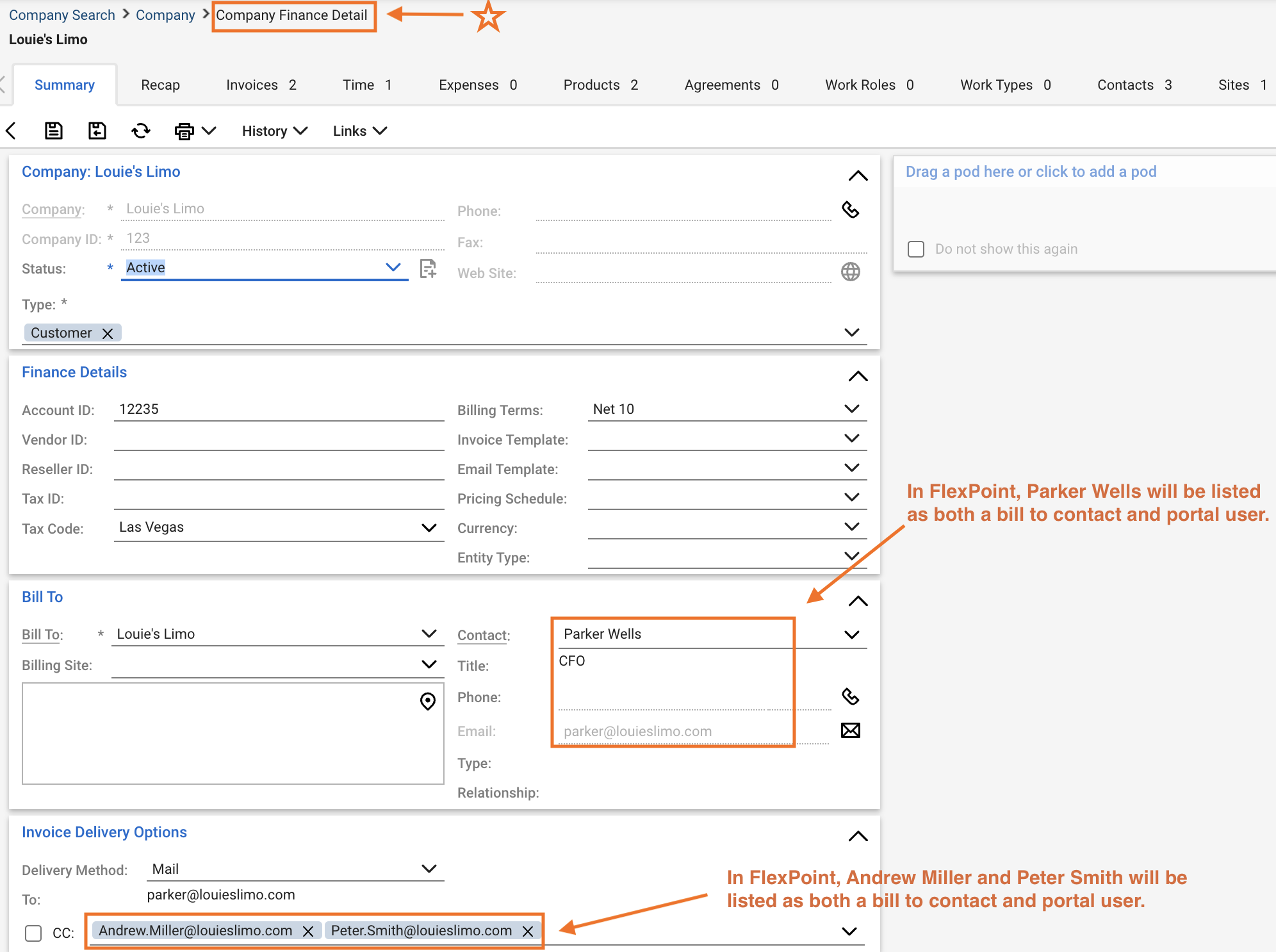
Task: Remove the Customer type tag
Action: tap(108, 333)
